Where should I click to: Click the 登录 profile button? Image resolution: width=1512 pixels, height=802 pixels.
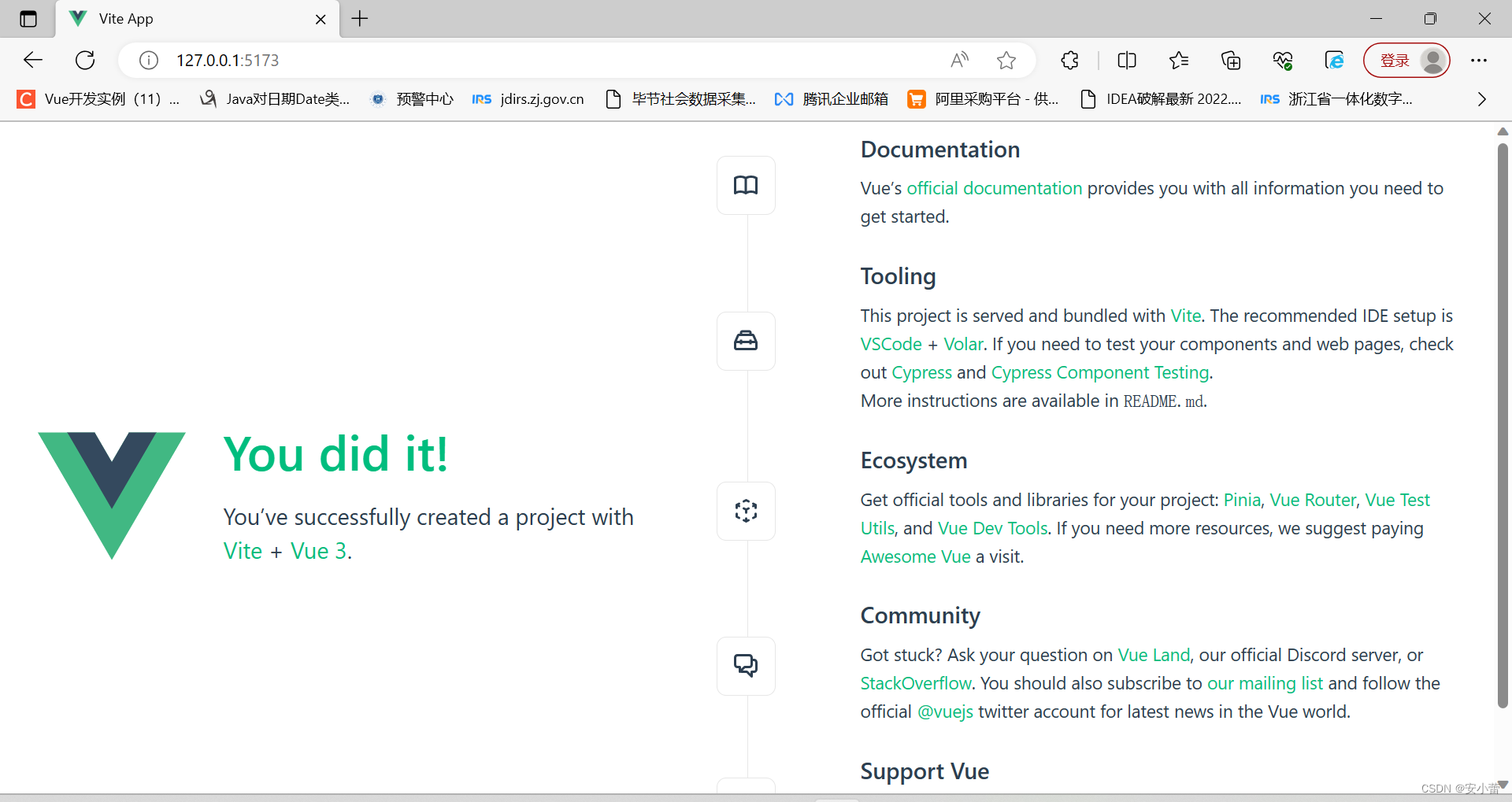(1406, 60)
